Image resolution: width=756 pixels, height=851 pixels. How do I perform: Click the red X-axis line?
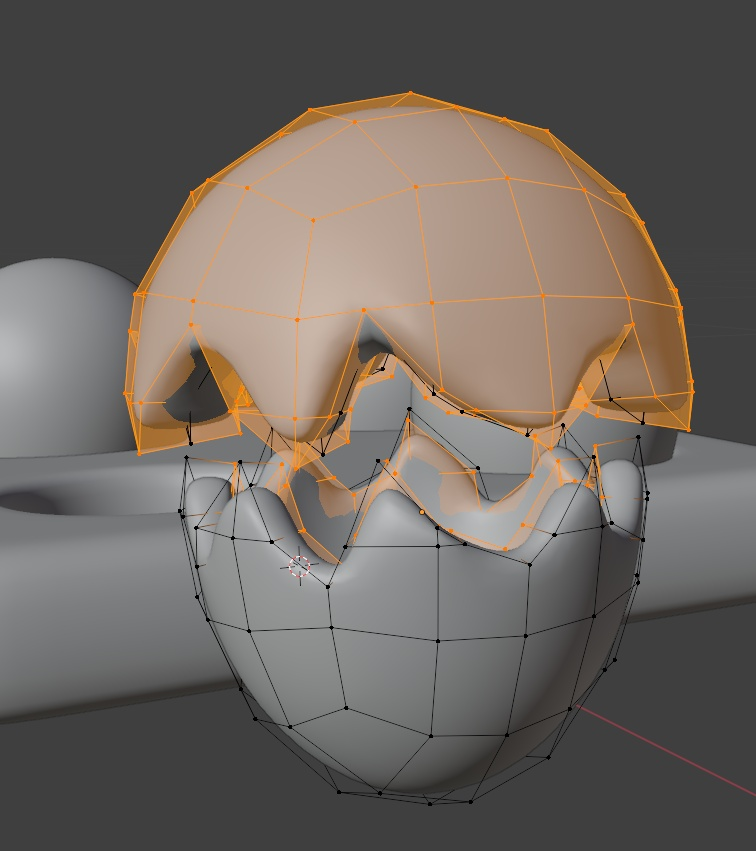(665, 749)
